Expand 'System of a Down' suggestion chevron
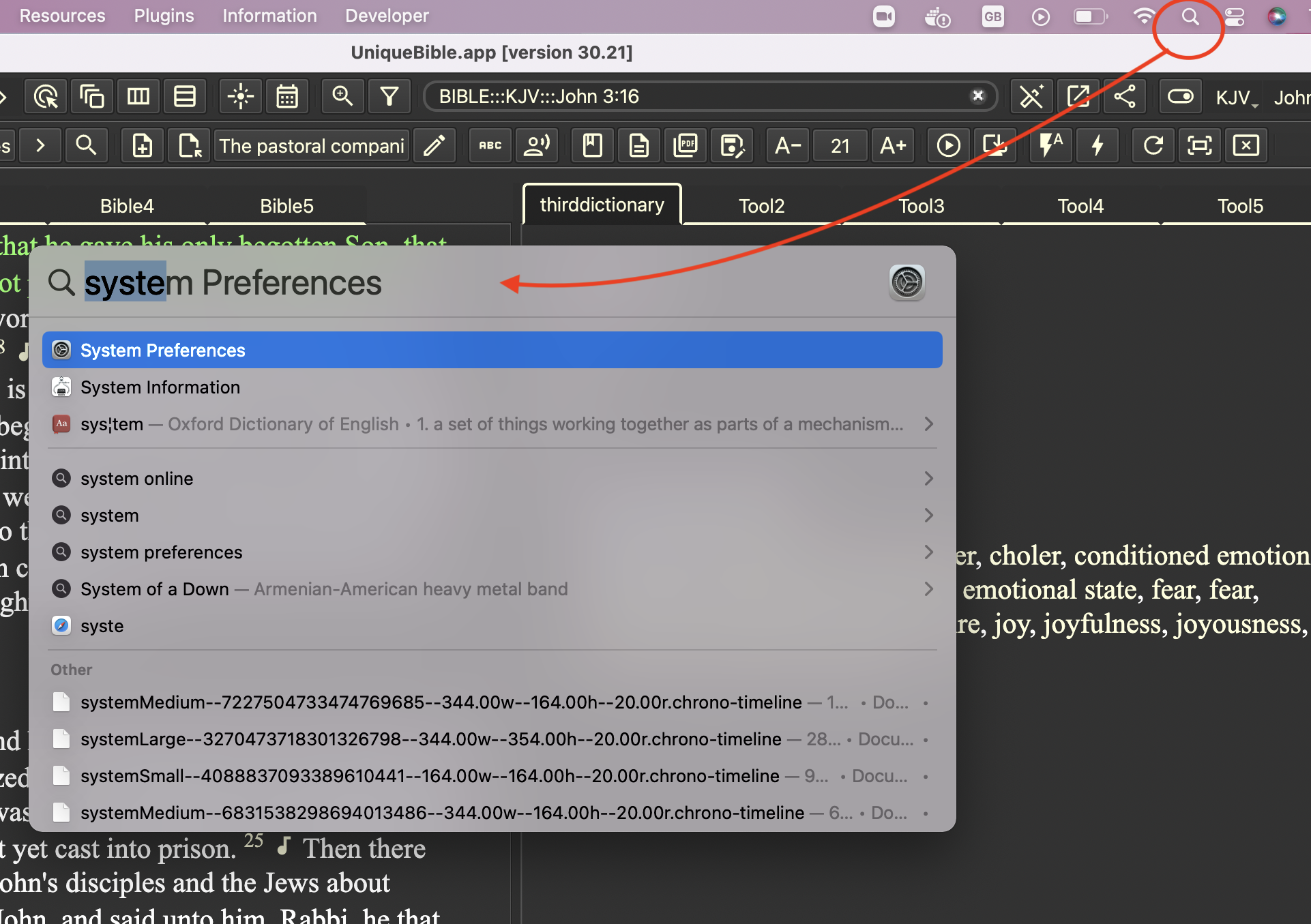Image resolution: width=1311 pixels, height=924 pixels. click(928, 588)
